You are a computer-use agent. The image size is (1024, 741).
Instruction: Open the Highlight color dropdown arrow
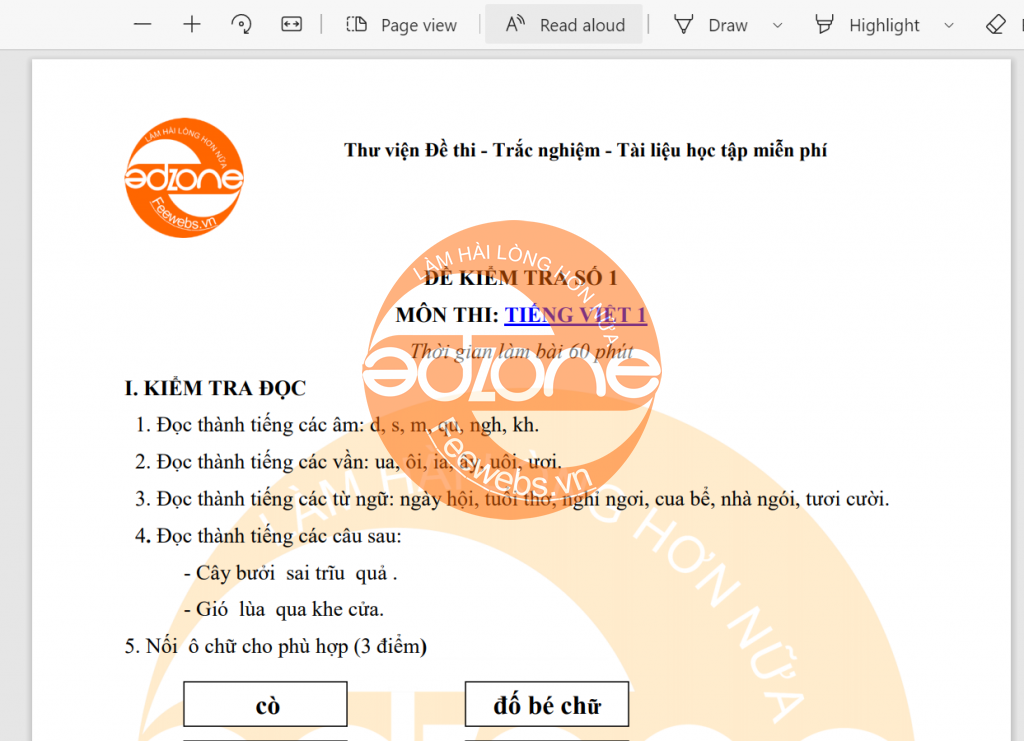(949, 25)
